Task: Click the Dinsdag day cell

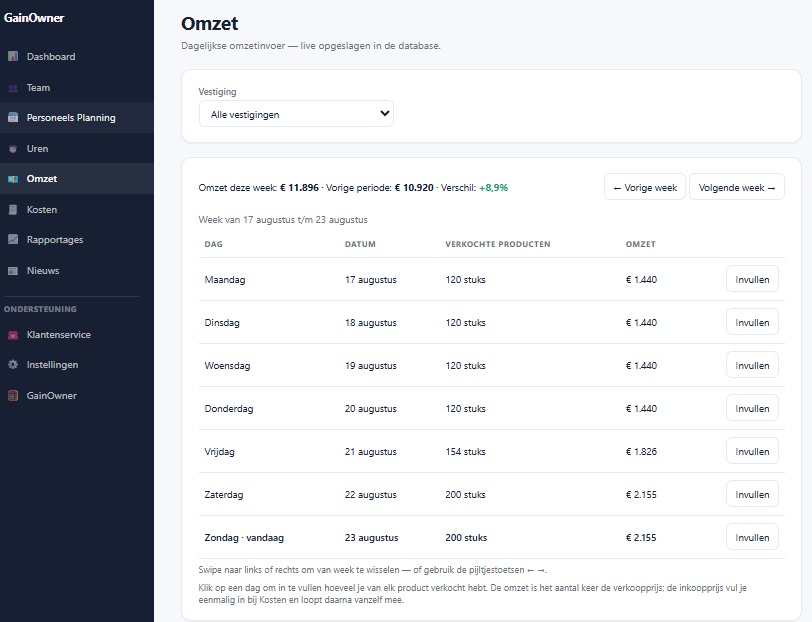Action: pyautogui.click(x=222, y=323)
